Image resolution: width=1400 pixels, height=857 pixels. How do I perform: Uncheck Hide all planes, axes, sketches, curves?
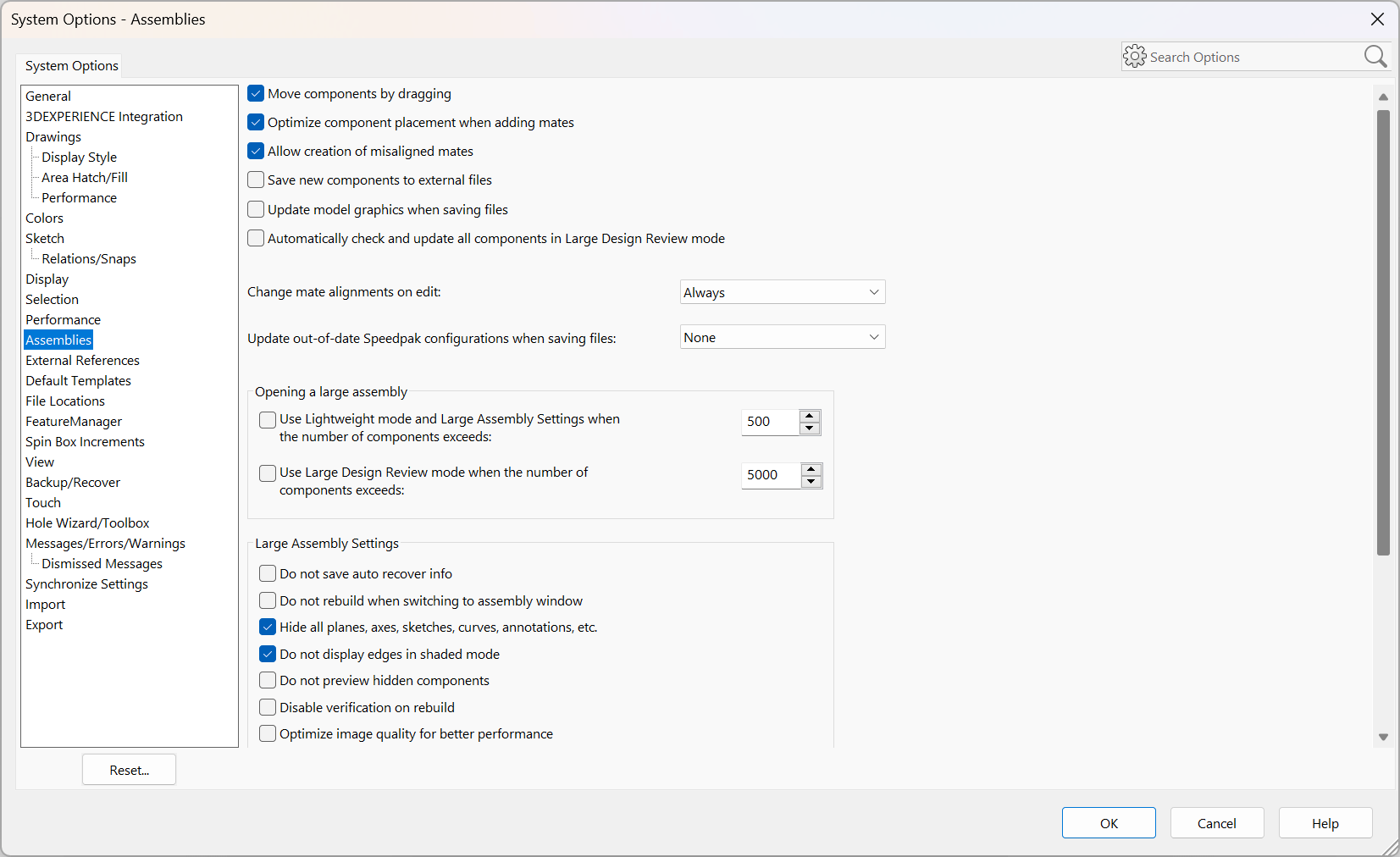(268, 627)
